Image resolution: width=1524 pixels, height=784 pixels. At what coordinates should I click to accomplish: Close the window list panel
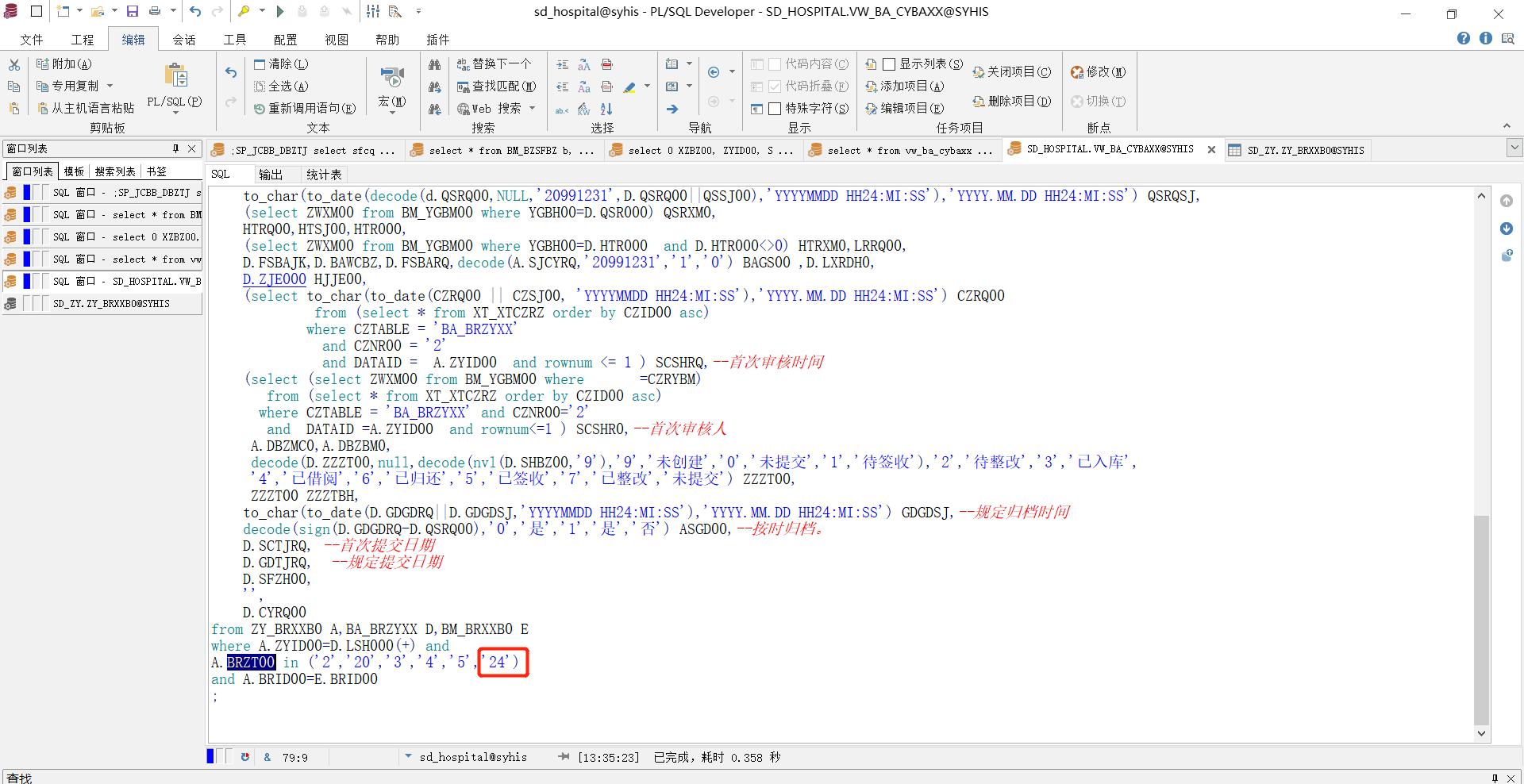[x=191, y=149]
